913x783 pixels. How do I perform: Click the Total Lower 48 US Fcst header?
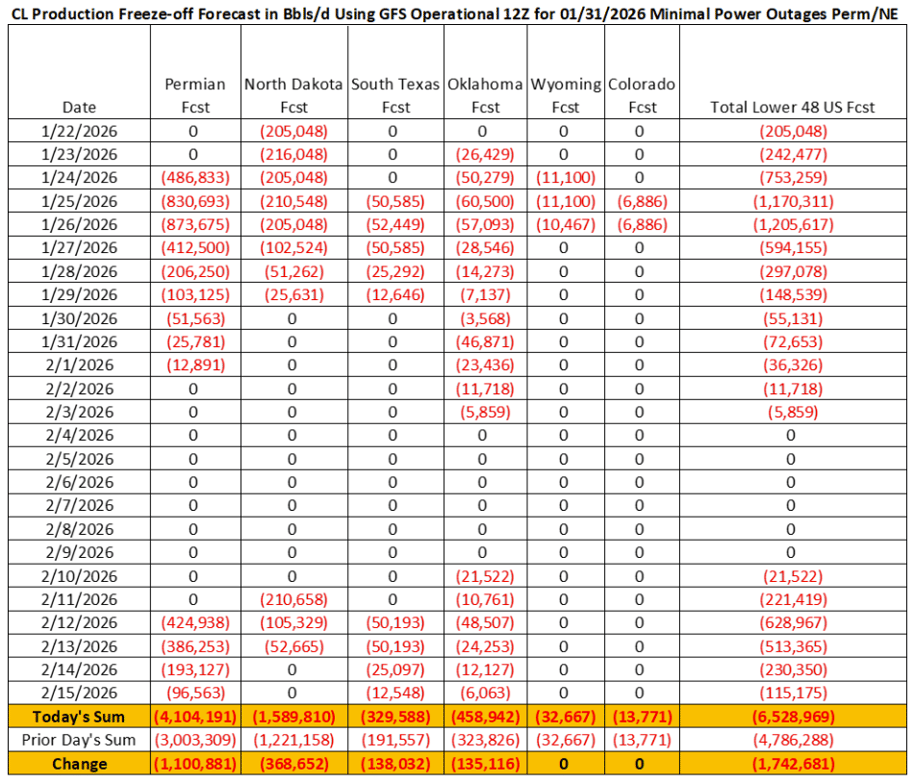tap(792, 107)
